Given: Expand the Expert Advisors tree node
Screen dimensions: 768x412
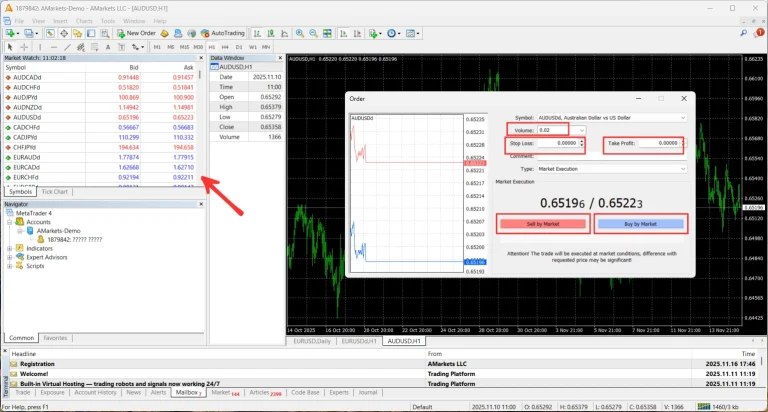Looking at the screenshot, I should click(10, 257).
